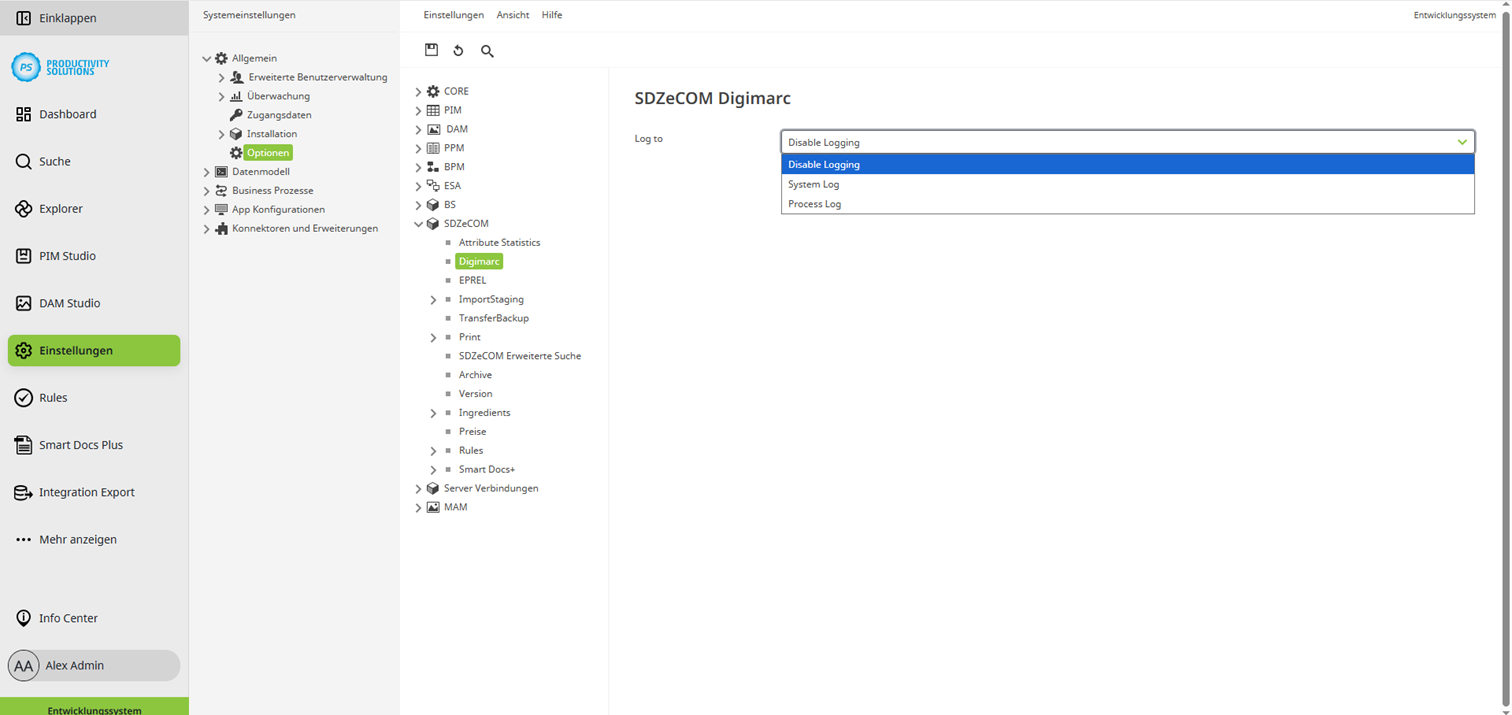Open the Ansicht menu

coord(512,14)
